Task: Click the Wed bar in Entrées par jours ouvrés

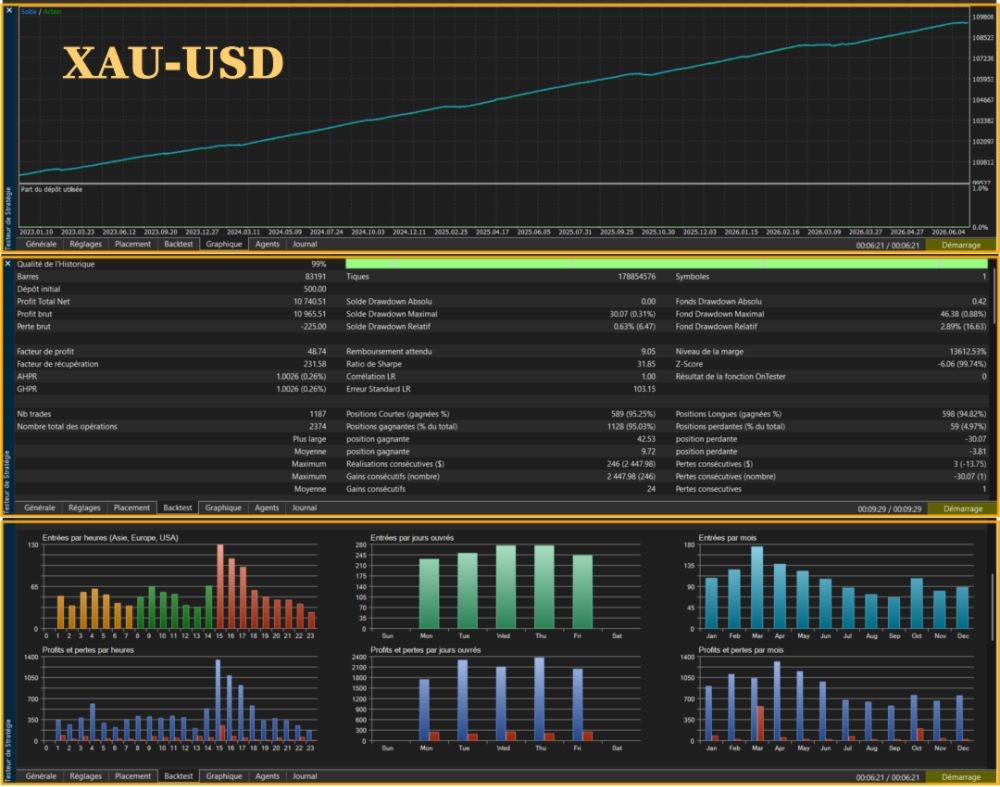Action: pos(506,587)
